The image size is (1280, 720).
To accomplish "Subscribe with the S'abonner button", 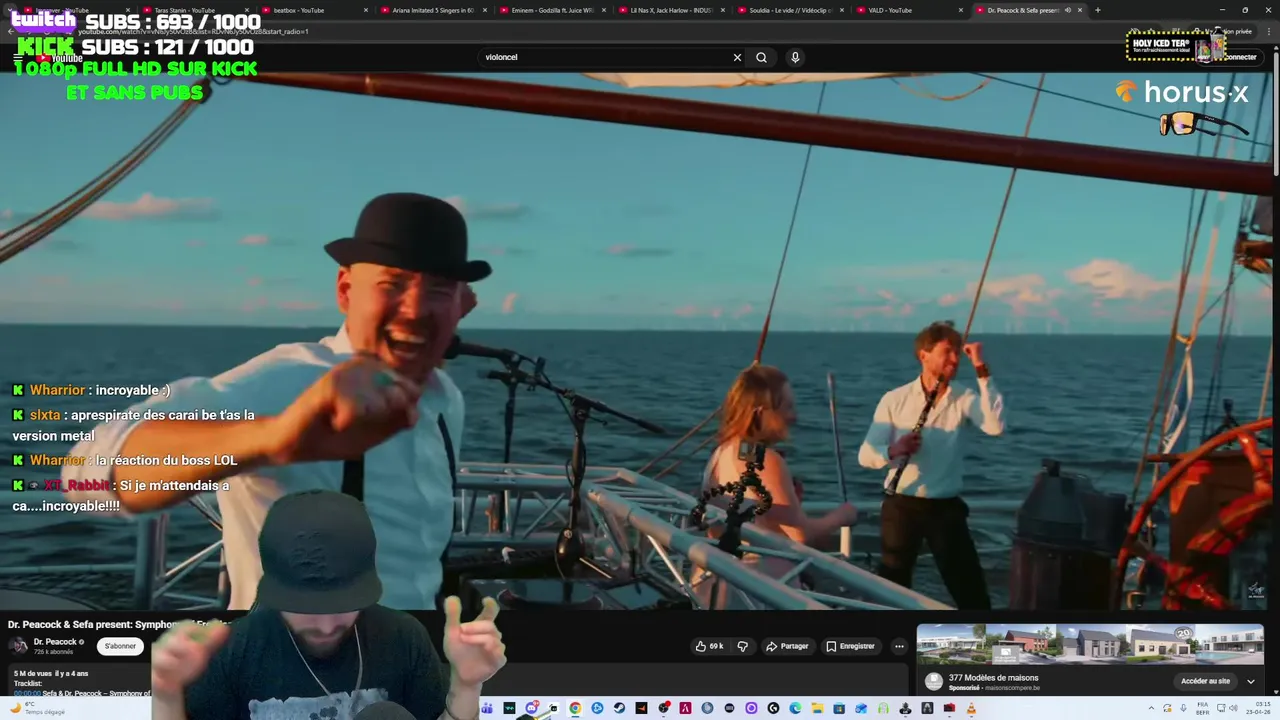I will tap(121, 646).
